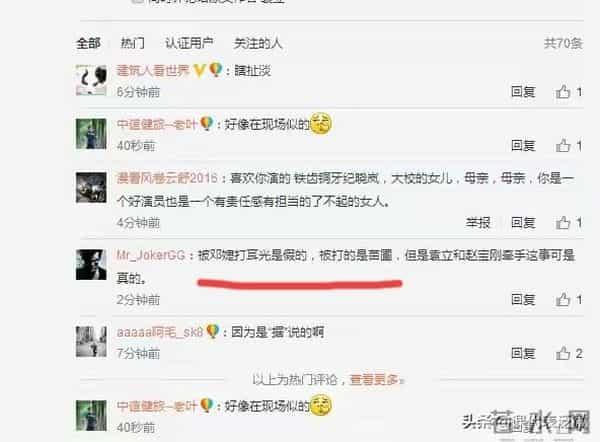Image resolution: width=600 pixels, height=442 pixels.
Task: Open 查看更多 to view more comments
Action: pyautogui.click(x=375, y=380)
